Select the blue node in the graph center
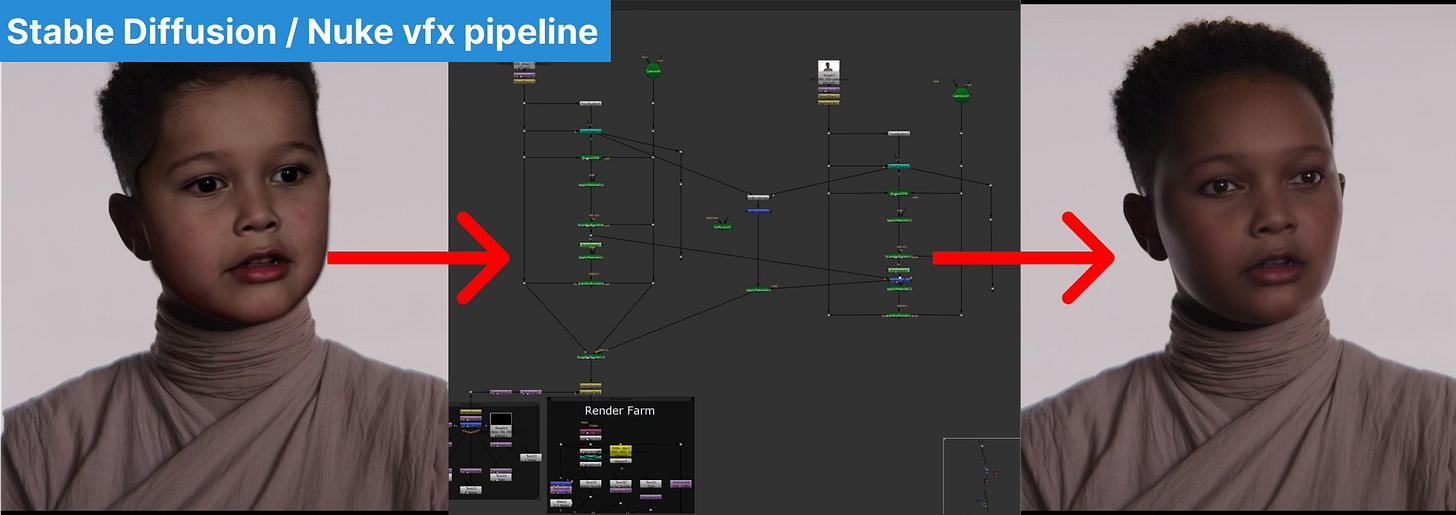Screen dimensions: 1456x515 pyautogui.click(x=758, y=210)
